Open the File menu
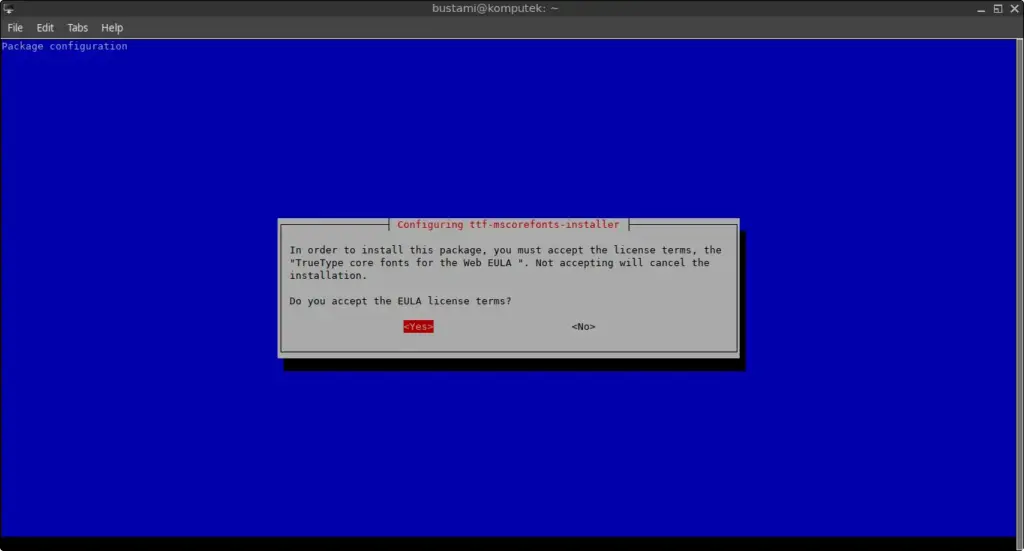The image size is (1024, 551). pos(15,27)
